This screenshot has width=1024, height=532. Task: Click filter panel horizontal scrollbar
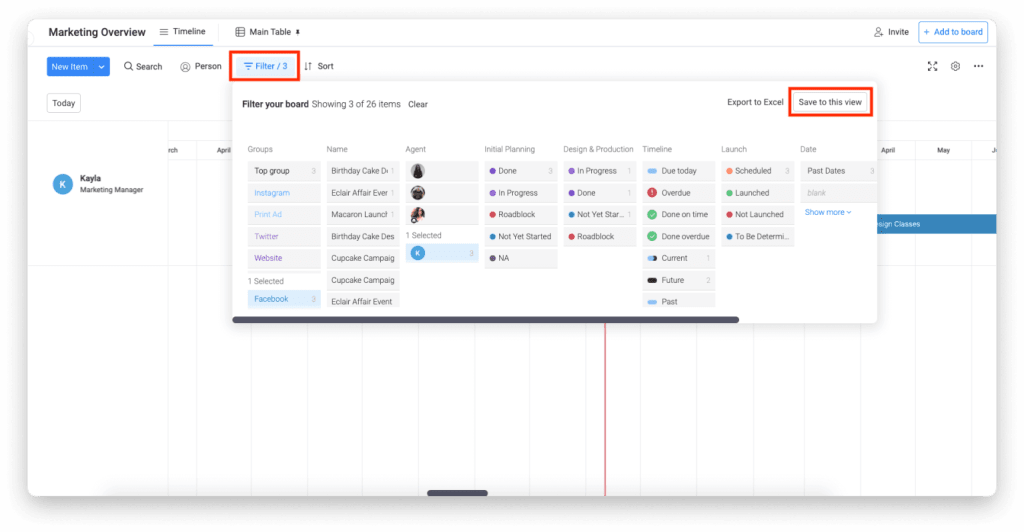point(485,320)
